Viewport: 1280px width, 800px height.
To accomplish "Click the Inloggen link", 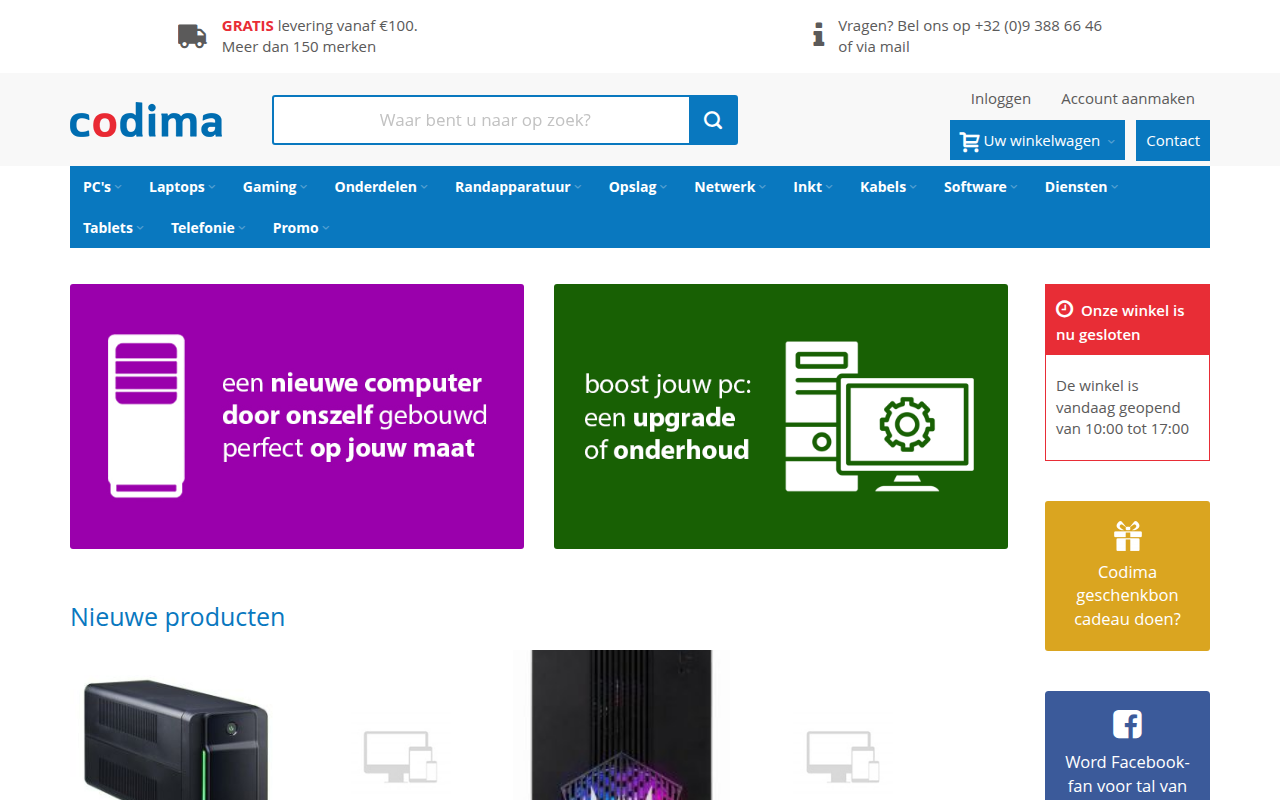I will (x=1001, y=99).
